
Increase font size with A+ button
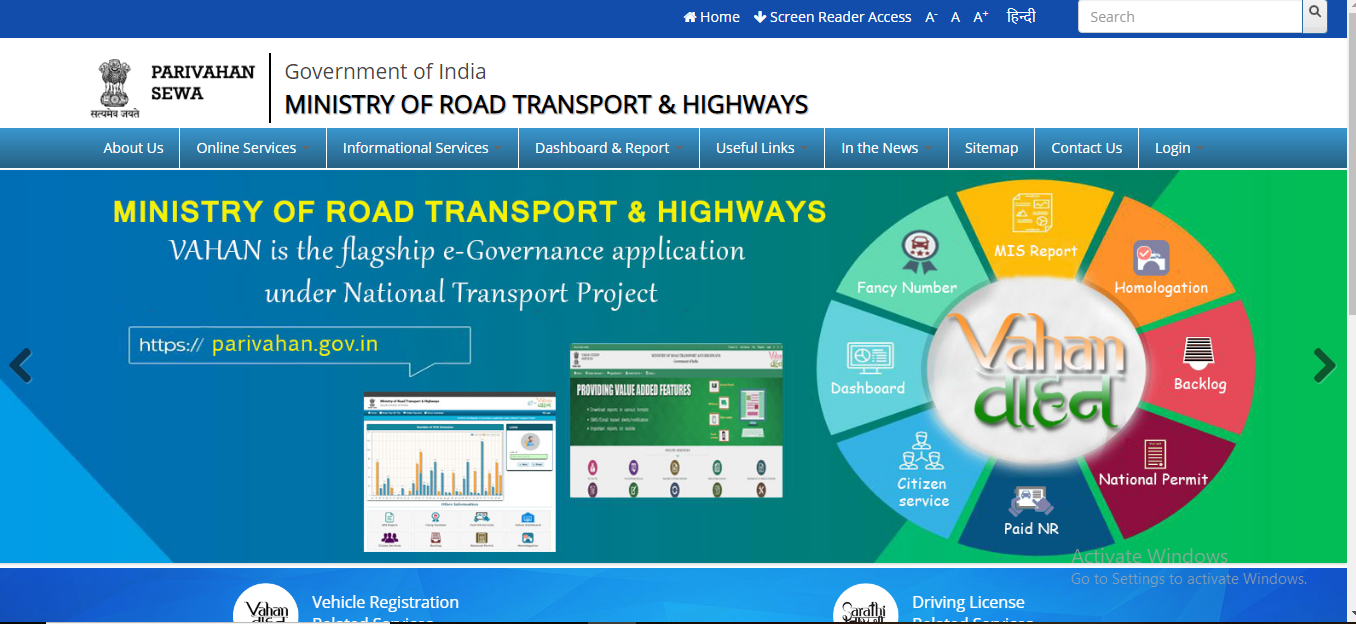(x=981, y=17)
